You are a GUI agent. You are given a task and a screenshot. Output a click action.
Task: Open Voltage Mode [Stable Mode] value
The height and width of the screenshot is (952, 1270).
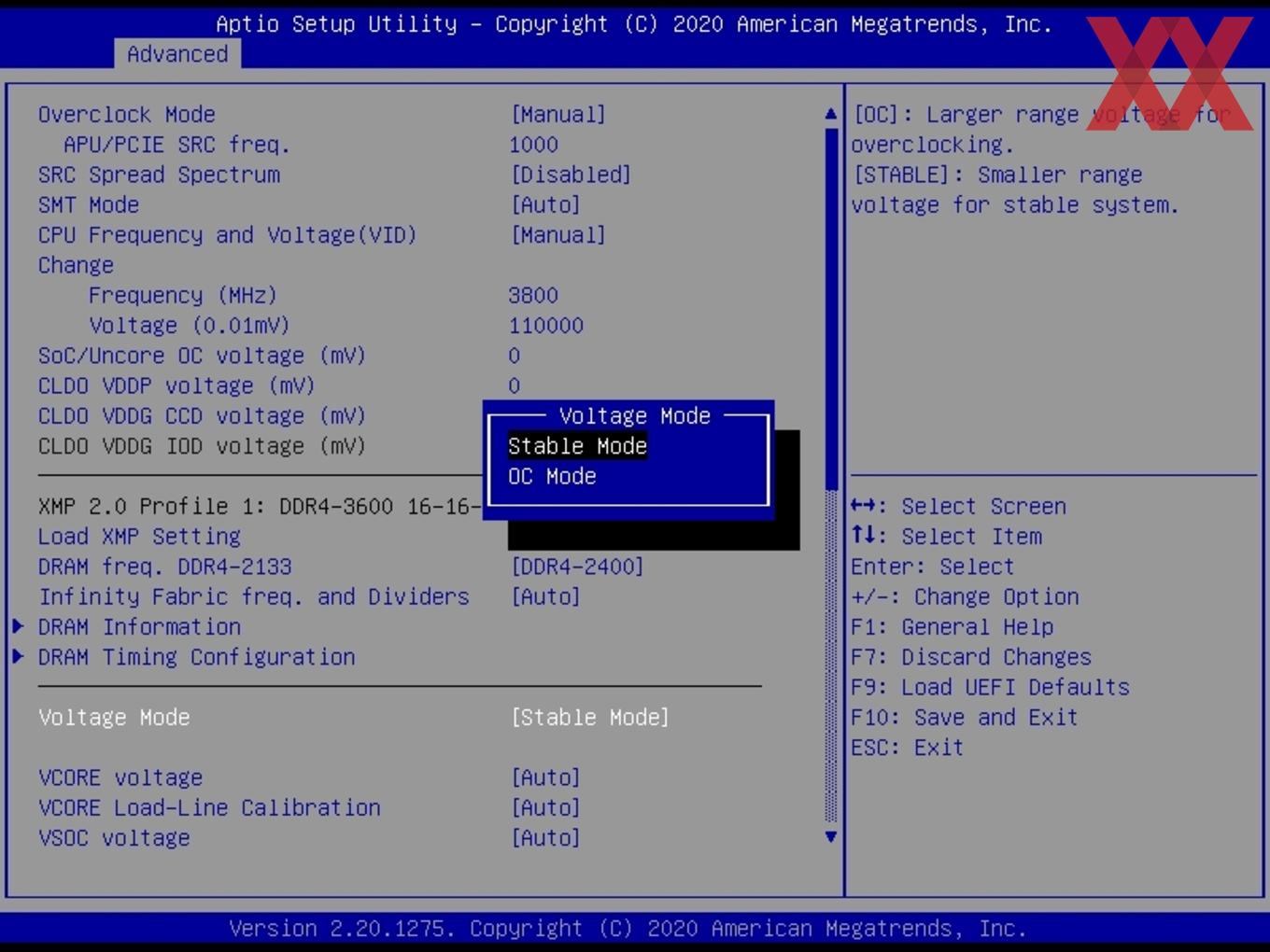590,717
